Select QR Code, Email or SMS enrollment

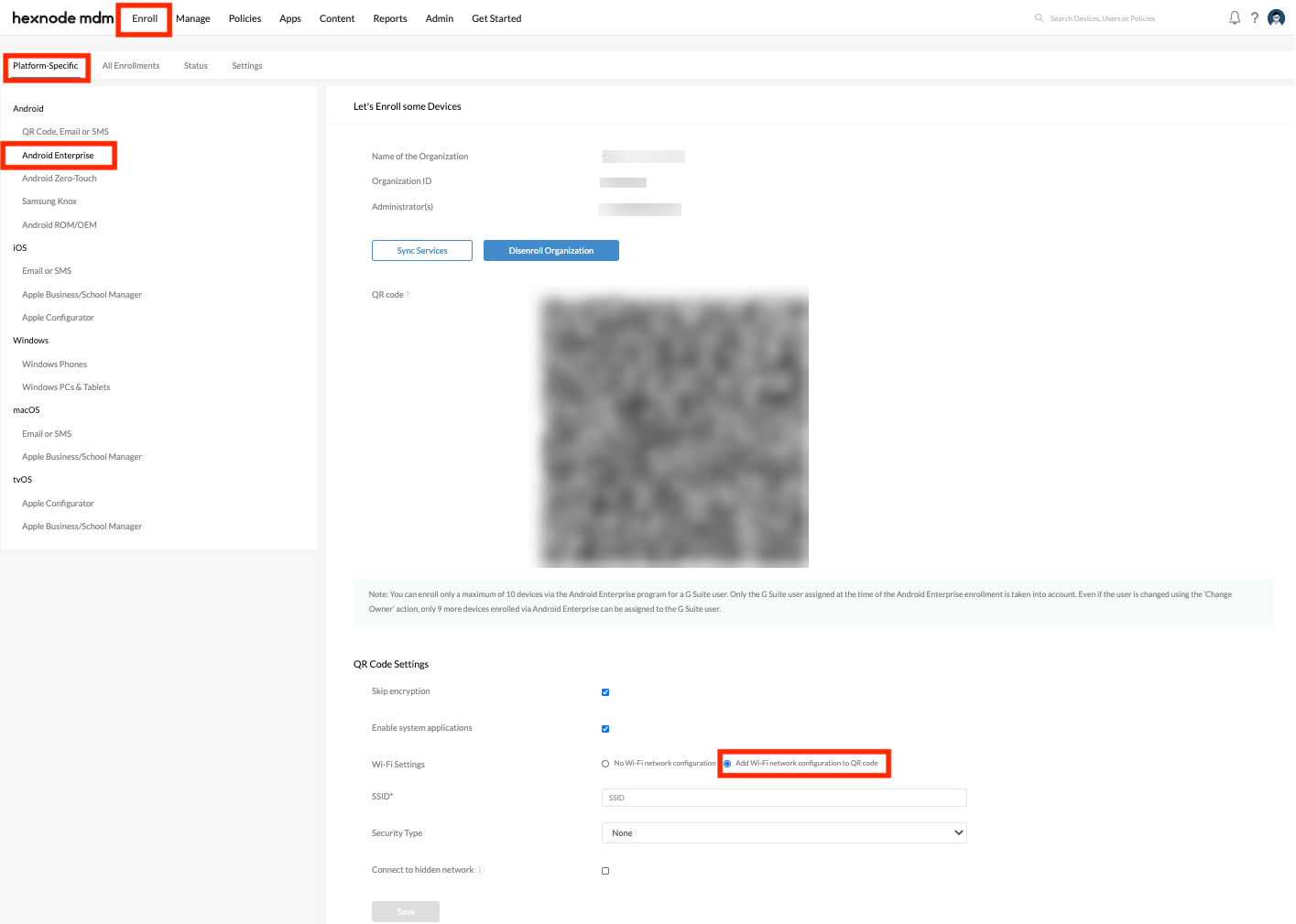coord(66,132)
